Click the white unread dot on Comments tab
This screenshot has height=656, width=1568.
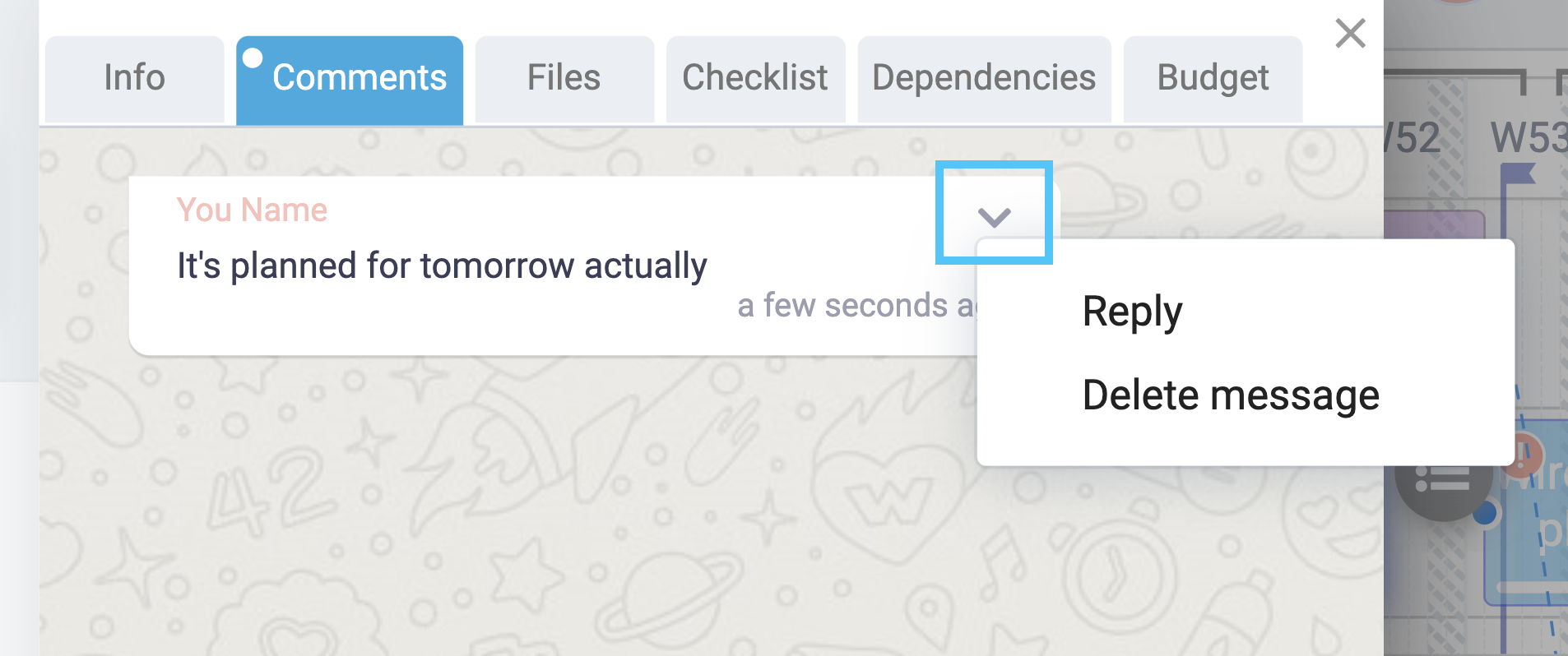(x=253, y=58)
